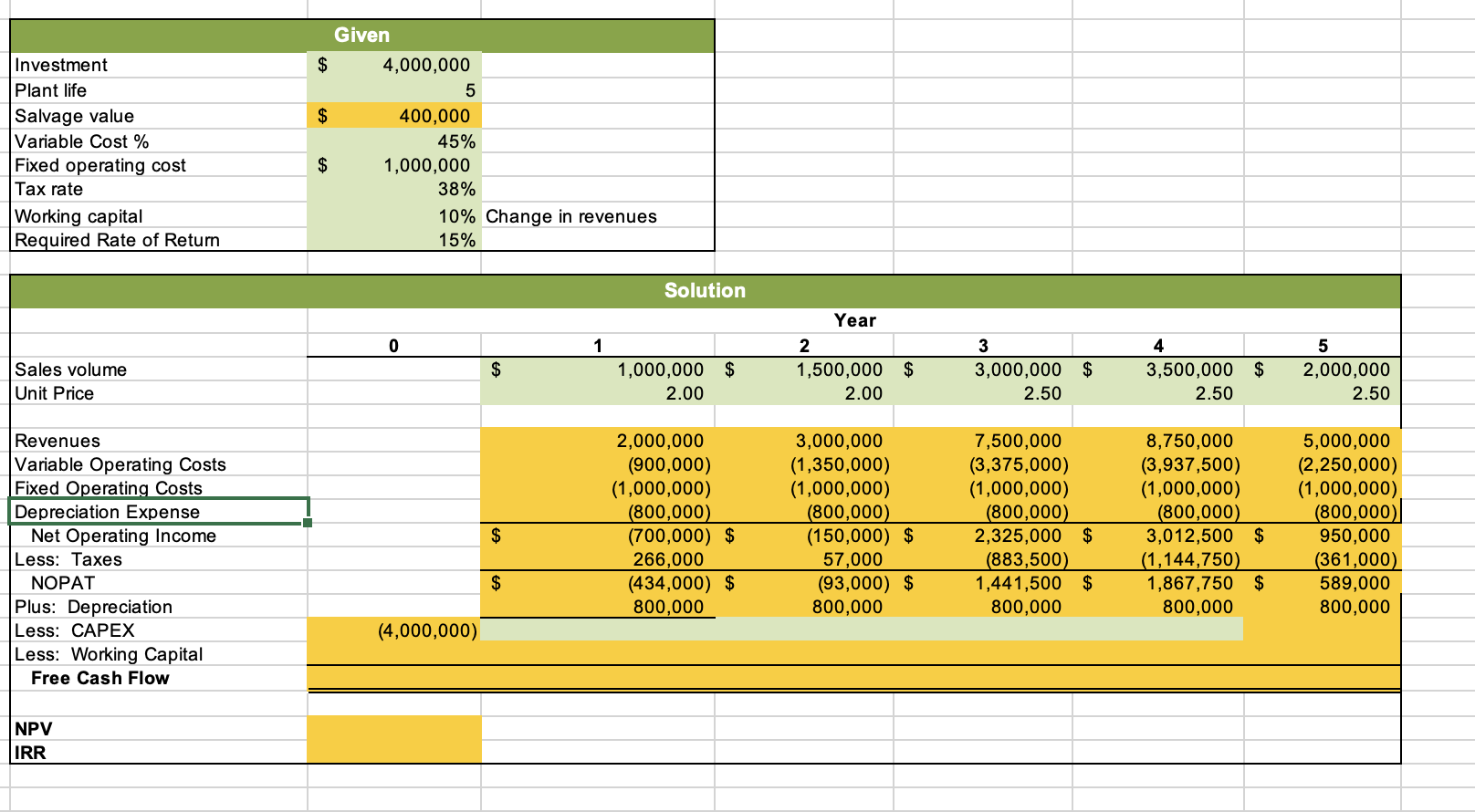Image resolution: width=1475 pixels, height=812 pixels.
Task: Select the 'Unit Price' row label
Action: coord(54,393)
